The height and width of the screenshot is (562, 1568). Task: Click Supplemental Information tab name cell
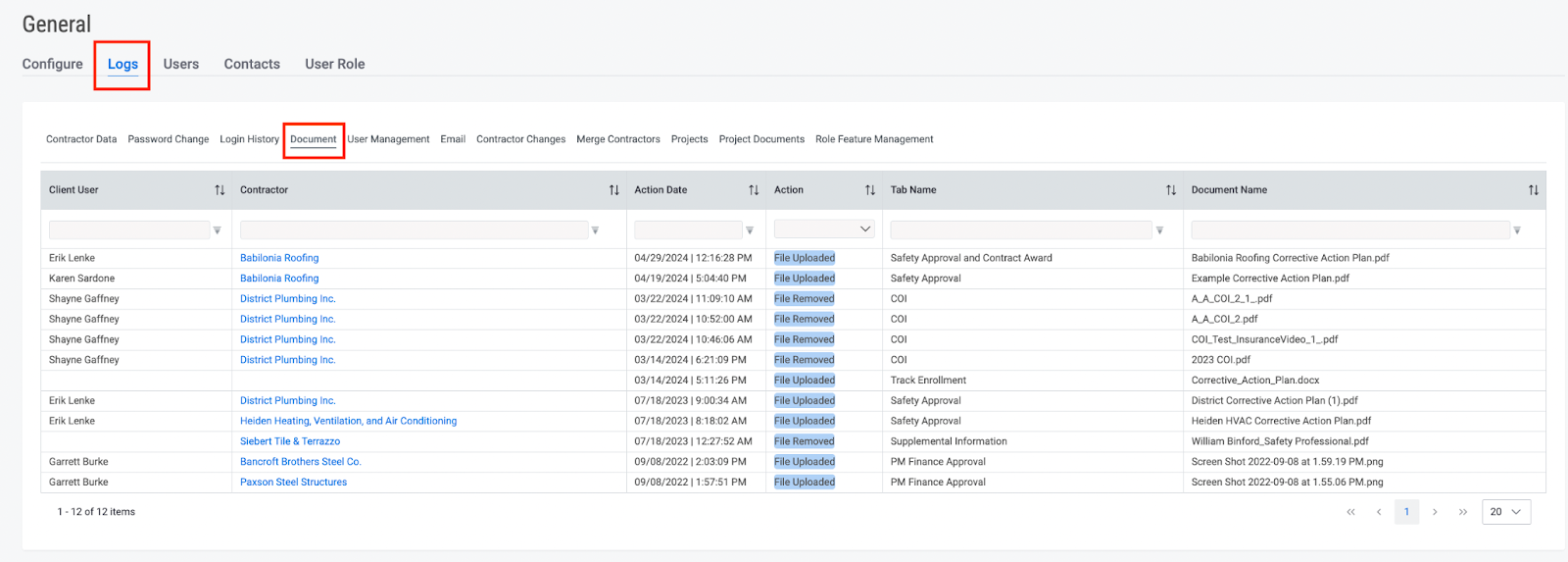949,441
